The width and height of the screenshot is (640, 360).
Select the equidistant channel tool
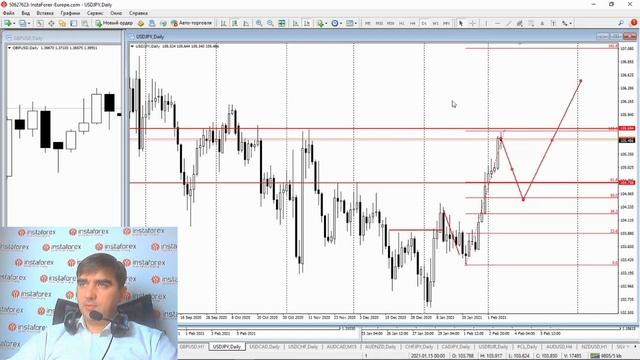click(x=520, y=23)
